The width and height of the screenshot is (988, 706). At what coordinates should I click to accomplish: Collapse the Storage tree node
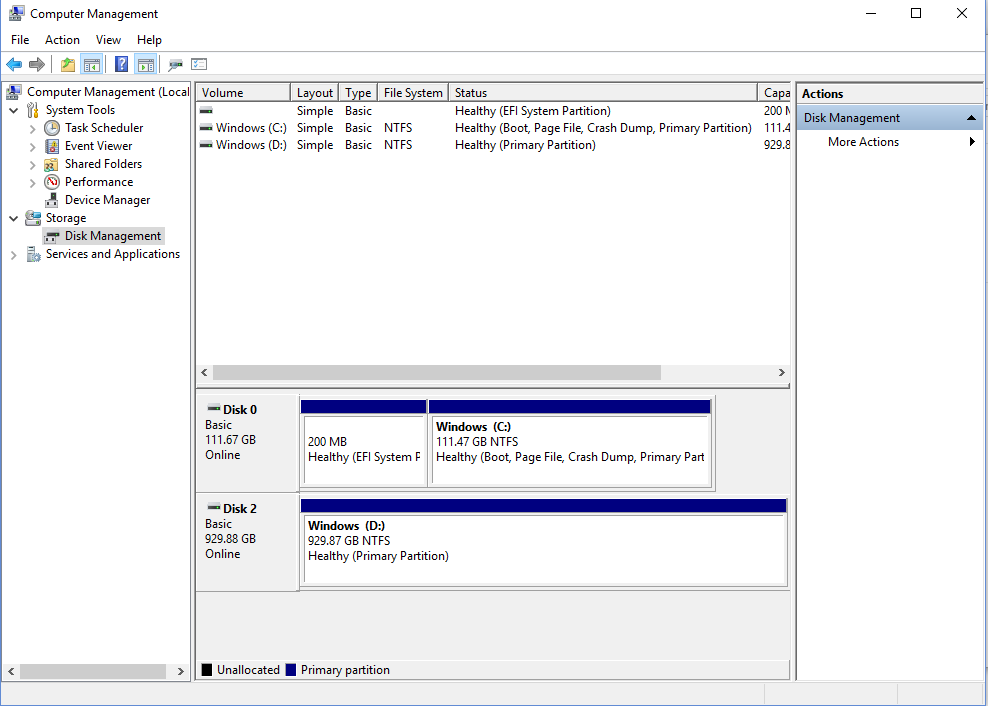(13, 217)
